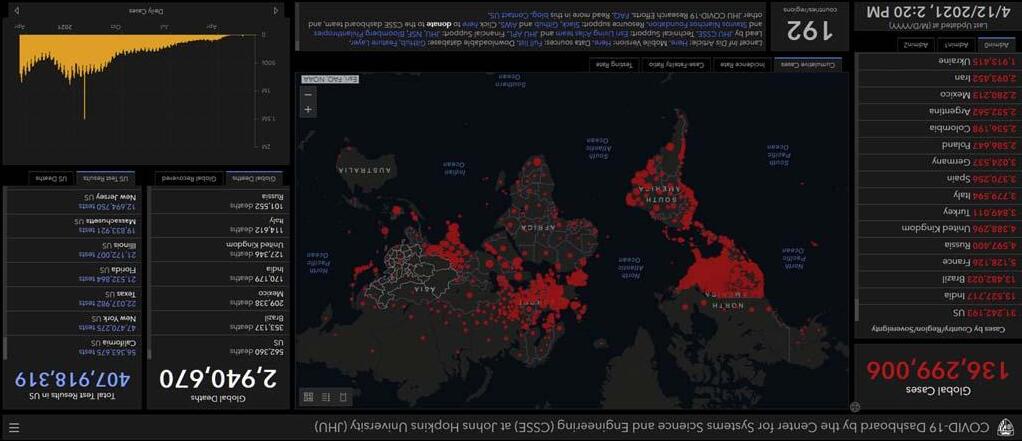Click the 170,179 deaths India entry
The width and height of the screenshot is (1022, 441).
tap(220, 273)
